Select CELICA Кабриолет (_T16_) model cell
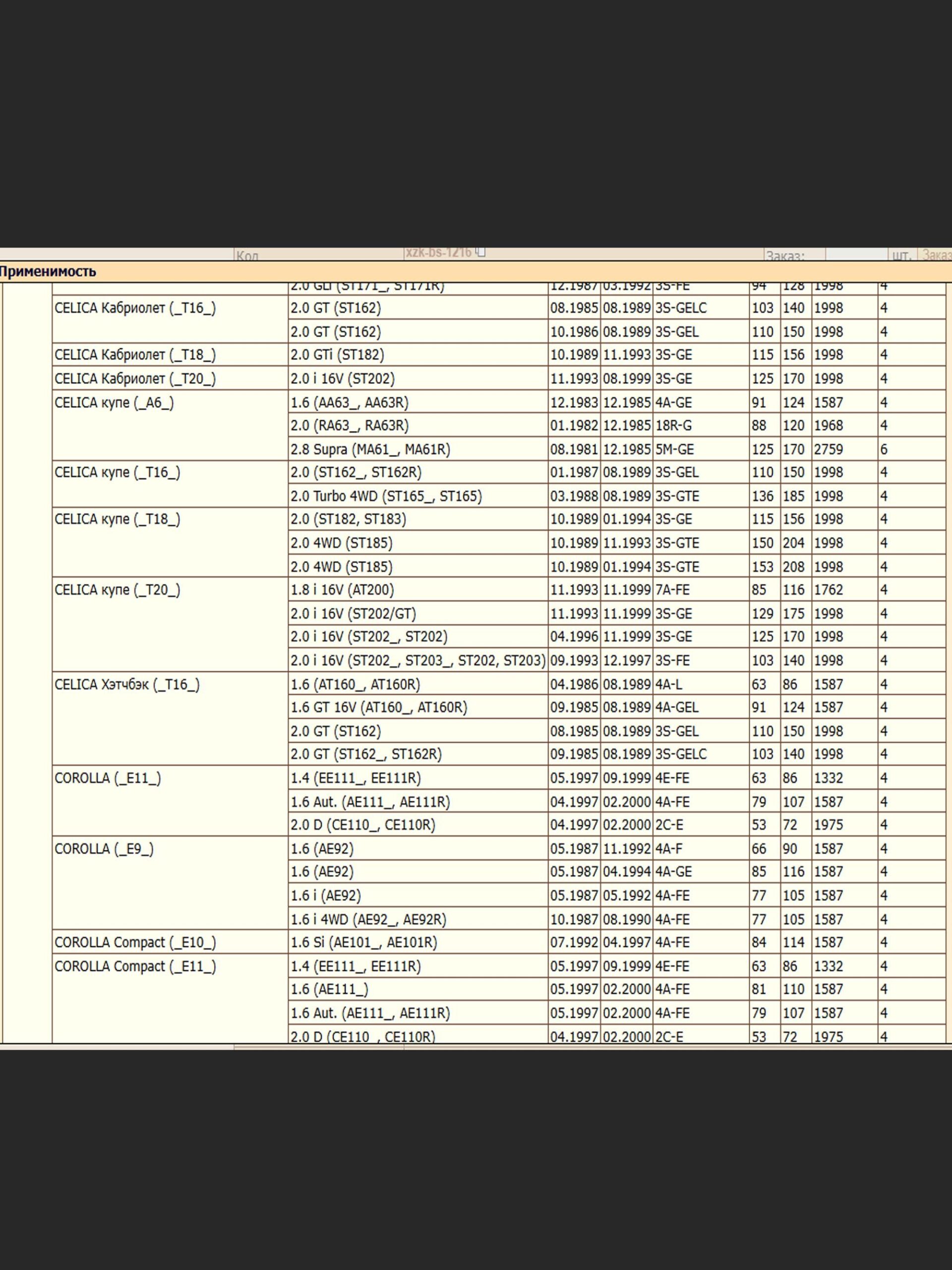This screenshot has height=1270, width=952. (135, 308)
